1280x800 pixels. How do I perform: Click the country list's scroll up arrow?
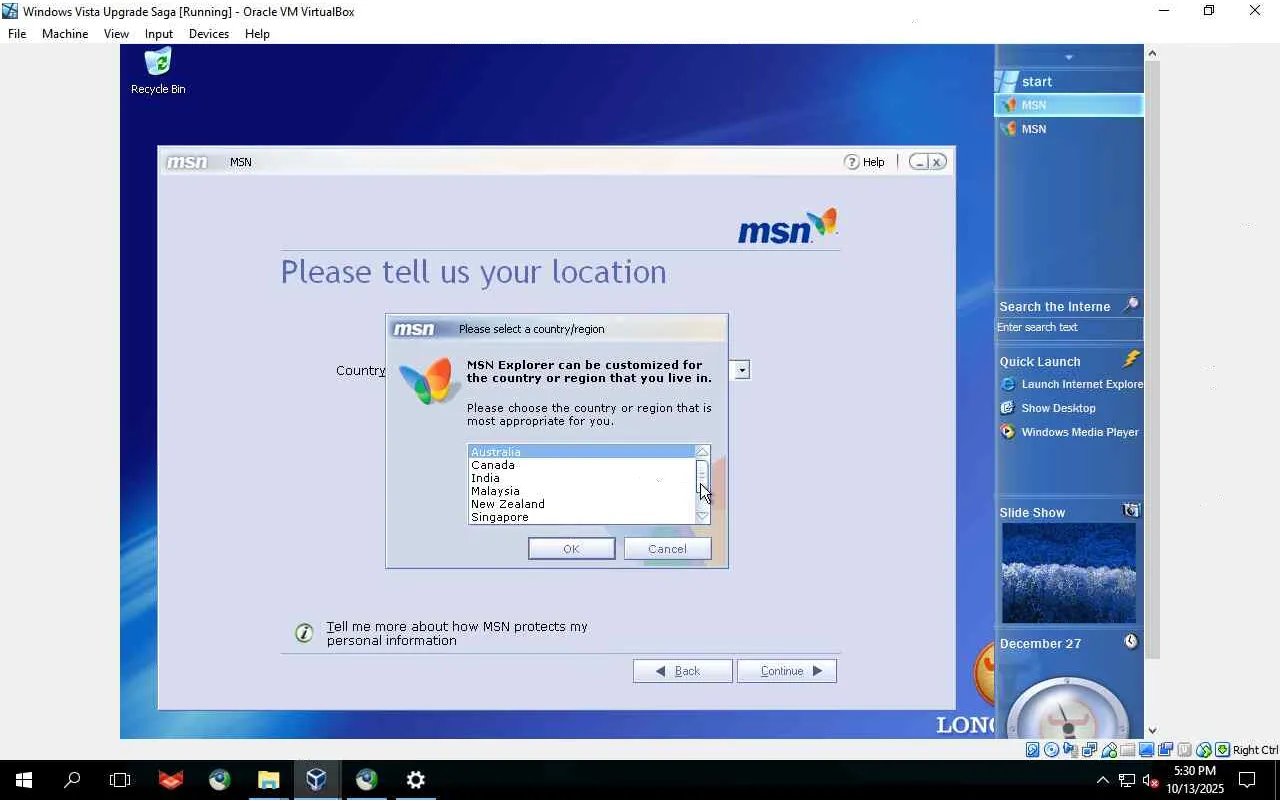[702, 452]
